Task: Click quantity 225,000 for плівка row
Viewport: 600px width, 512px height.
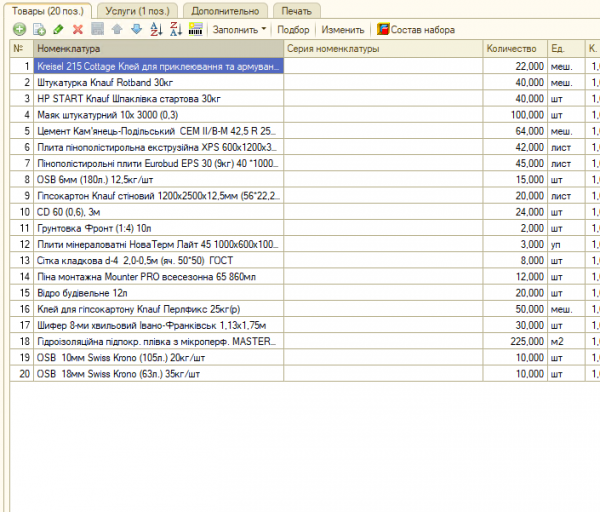Action: pyautogui.click(x=515, y=341)
